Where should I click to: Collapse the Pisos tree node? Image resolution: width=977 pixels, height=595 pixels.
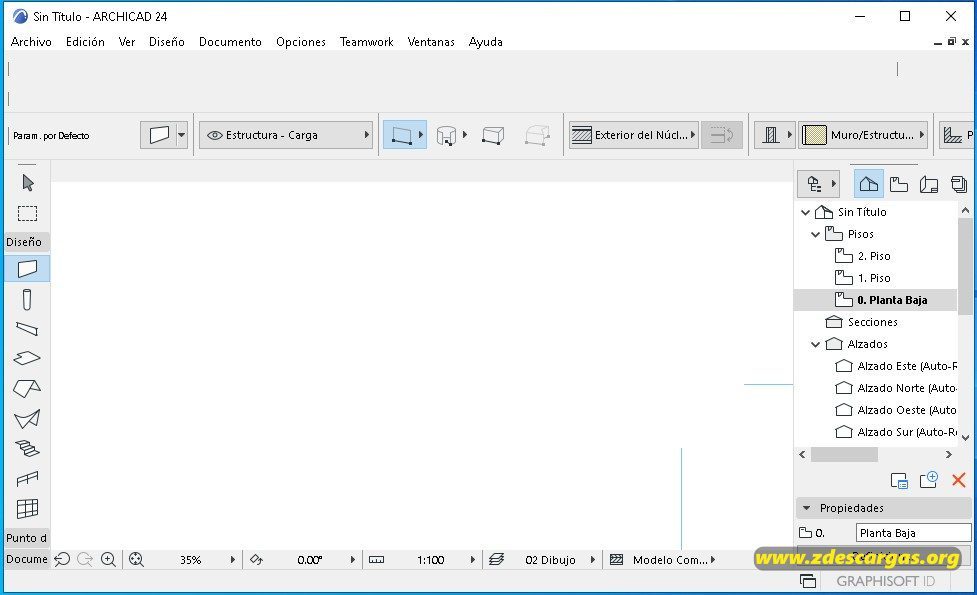tap(815, 234)
